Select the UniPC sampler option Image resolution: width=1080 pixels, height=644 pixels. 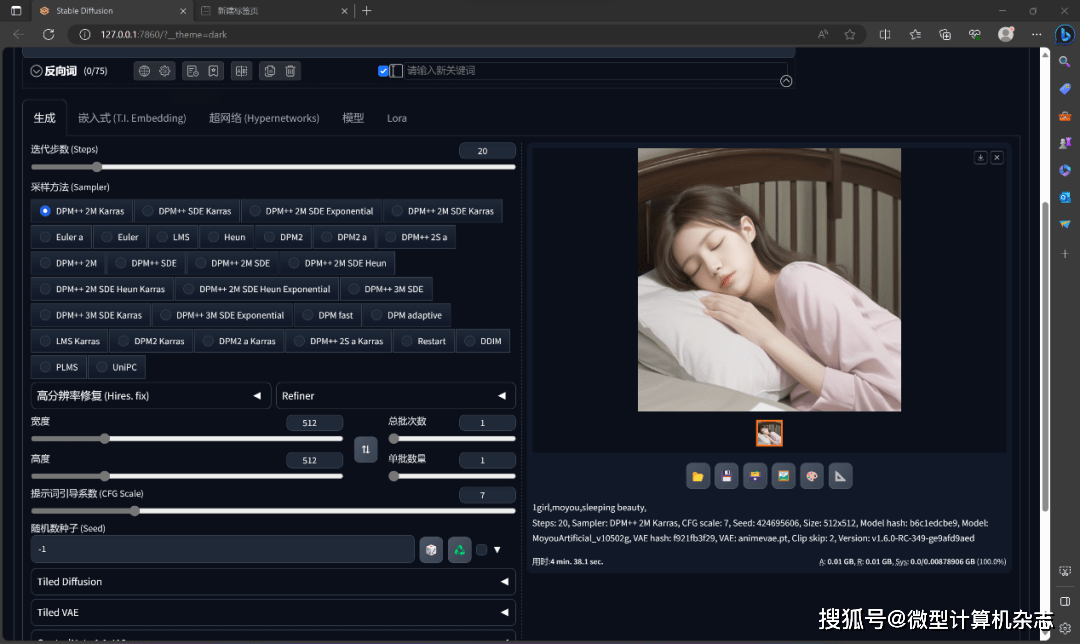point(116,367)
